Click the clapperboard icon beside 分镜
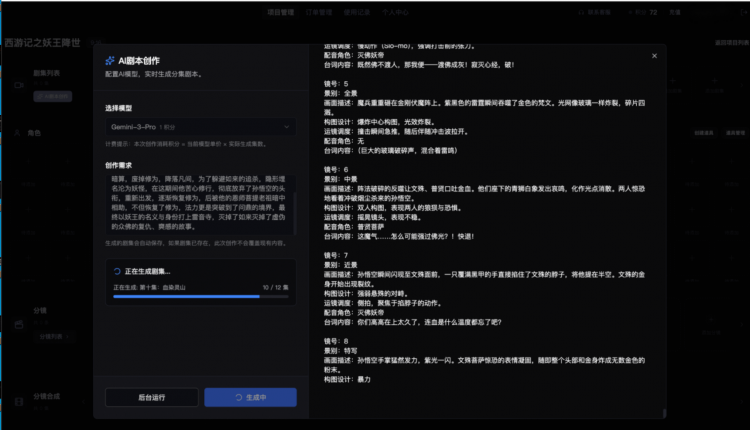 point(19,325)
